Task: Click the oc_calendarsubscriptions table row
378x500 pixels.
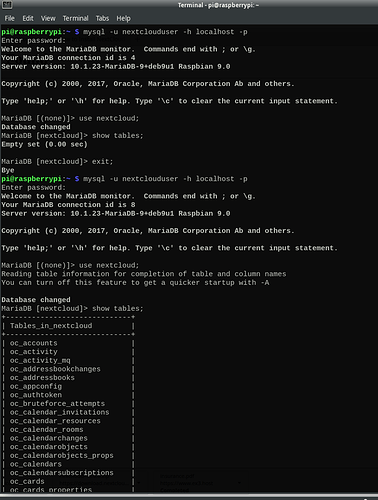Action: coord(68,473)
